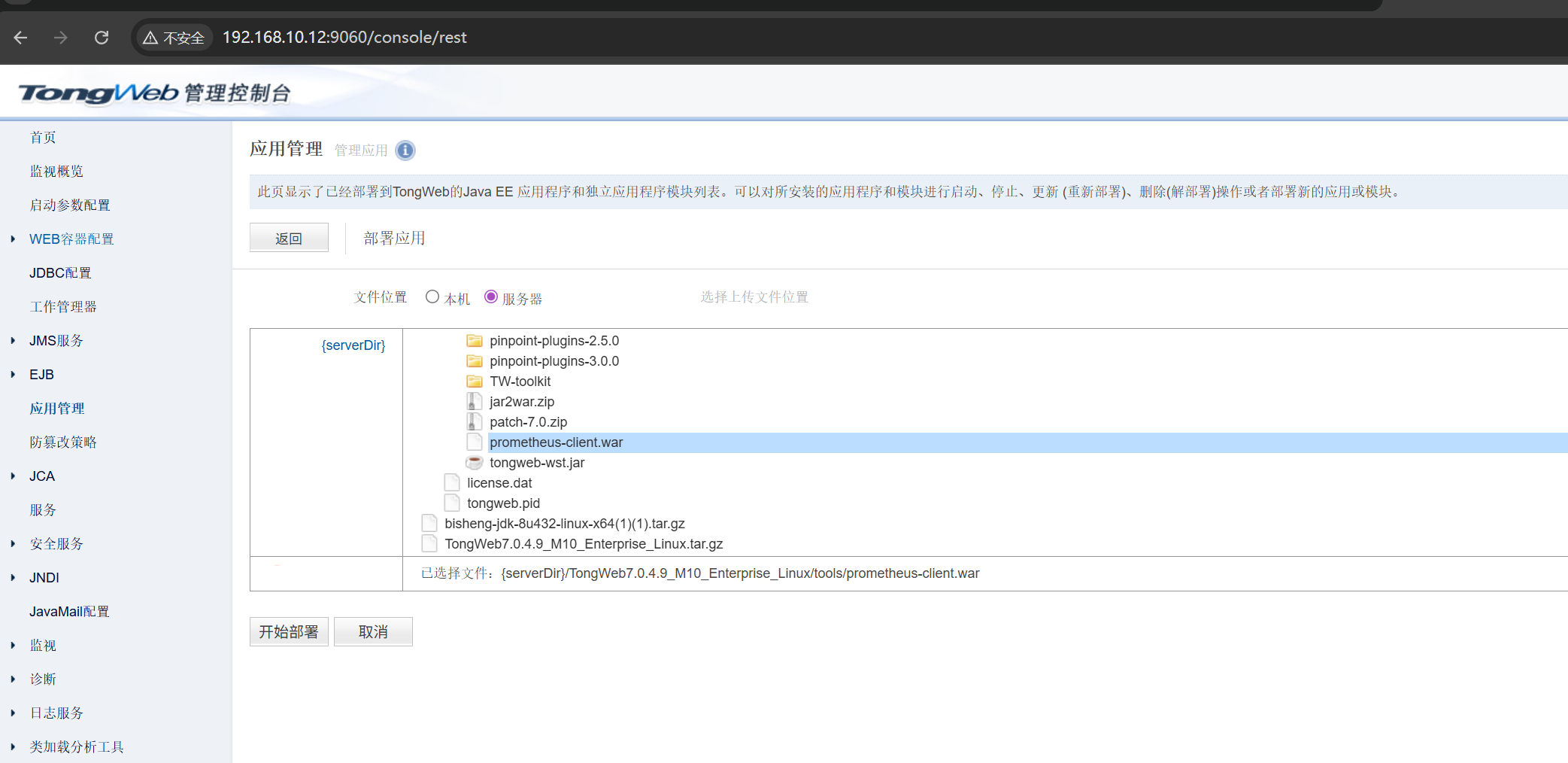Image resolution: width=1568 pixels, height=763 pixels.
Task: Click the browser back arrow
Action: pyautogui.click(x=21, y=38)
